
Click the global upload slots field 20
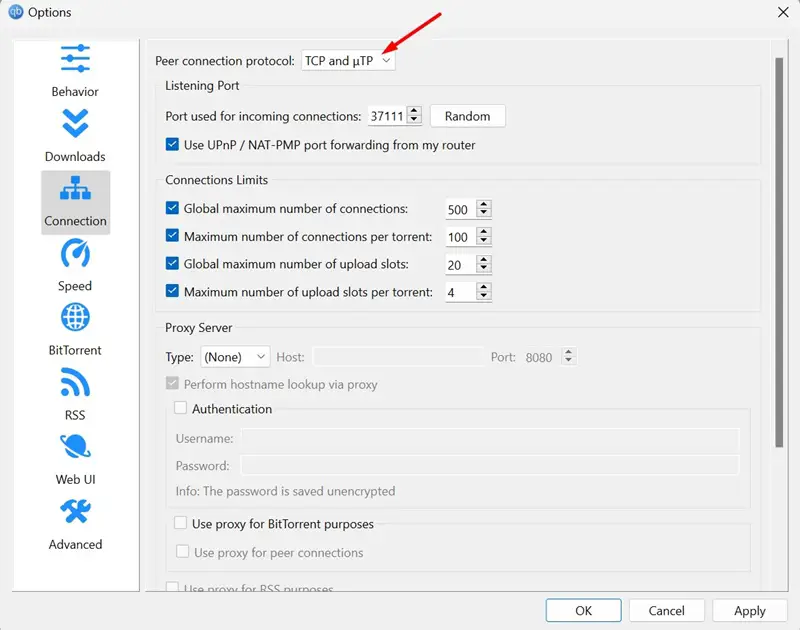coord(461,265)
